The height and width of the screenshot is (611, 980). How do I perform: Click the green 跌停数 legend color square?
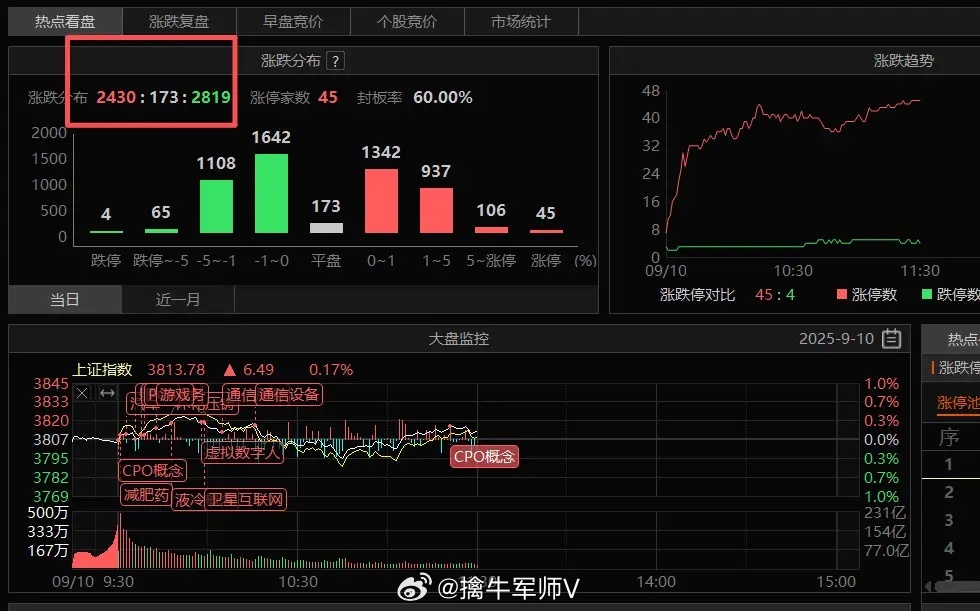point(927,294)
